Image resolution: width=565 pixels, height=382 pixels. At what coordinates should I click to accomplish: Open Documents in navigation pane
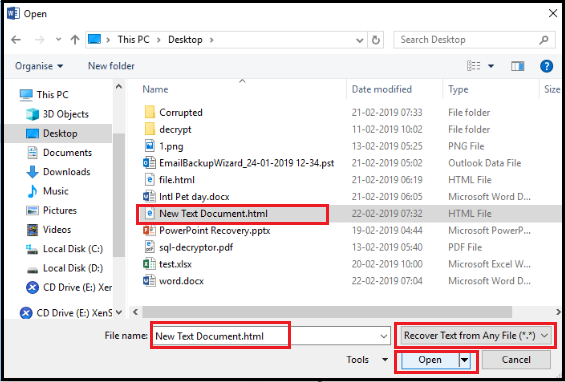59,153
